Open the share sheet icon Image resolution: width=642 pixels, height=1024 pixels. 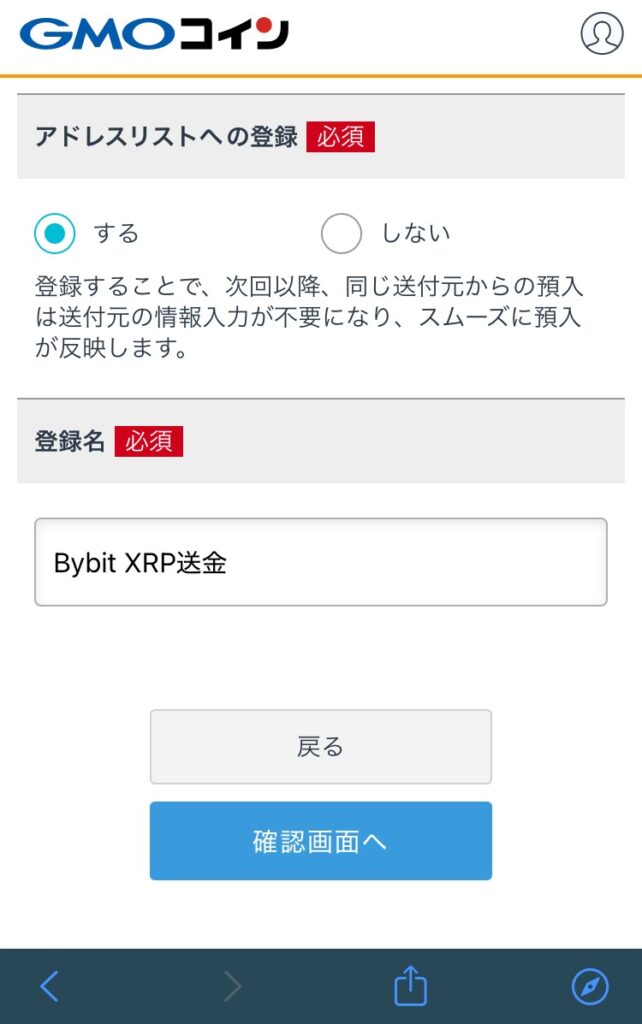(x=410, y=986)
